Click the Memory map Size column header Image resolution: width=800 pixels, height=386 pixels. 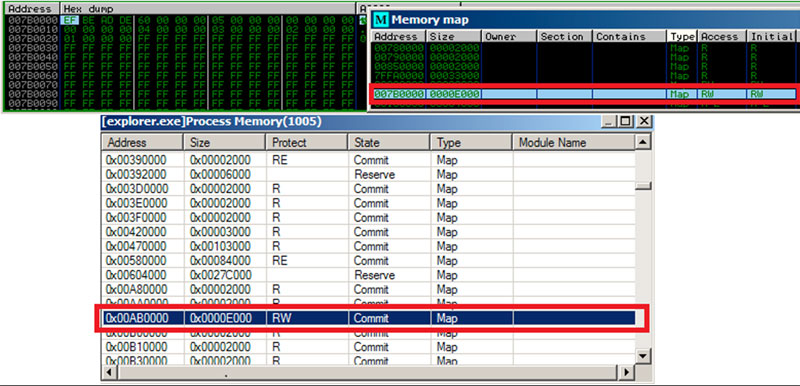point(454,37)
